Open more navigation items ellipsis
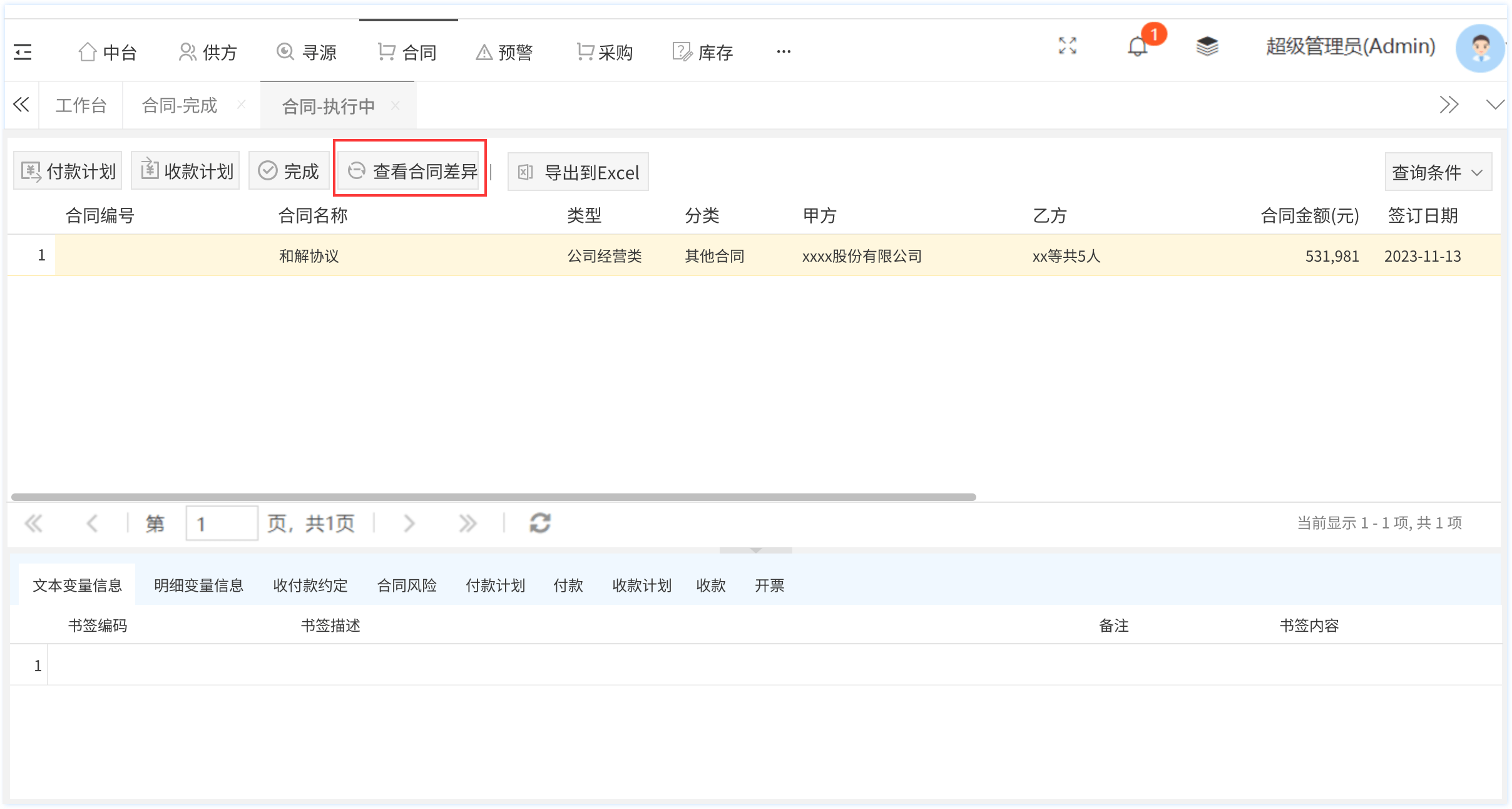 click(783, 52)
